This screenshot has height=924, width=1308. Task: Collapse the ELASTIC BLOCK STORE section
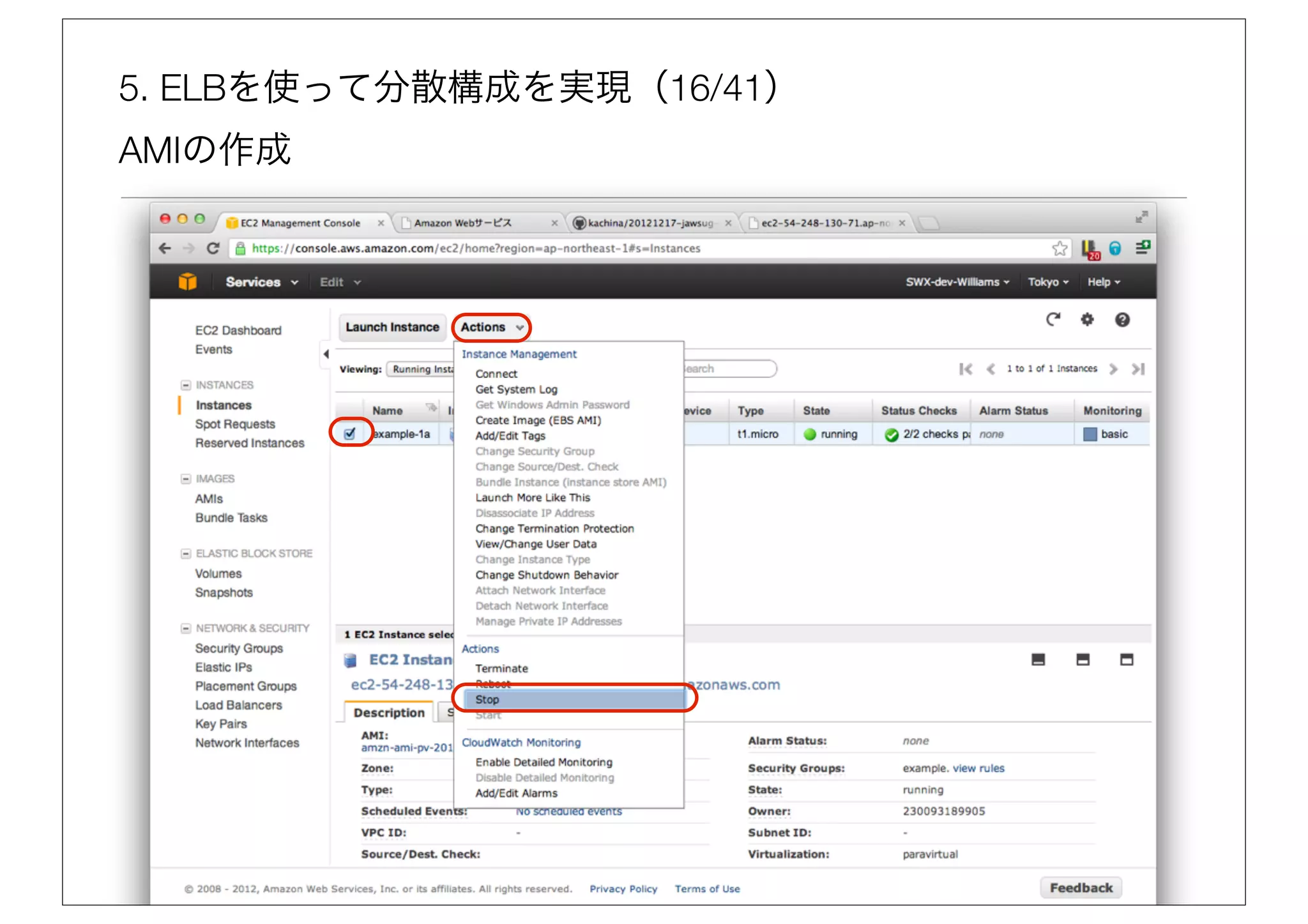tap(186, 554)
